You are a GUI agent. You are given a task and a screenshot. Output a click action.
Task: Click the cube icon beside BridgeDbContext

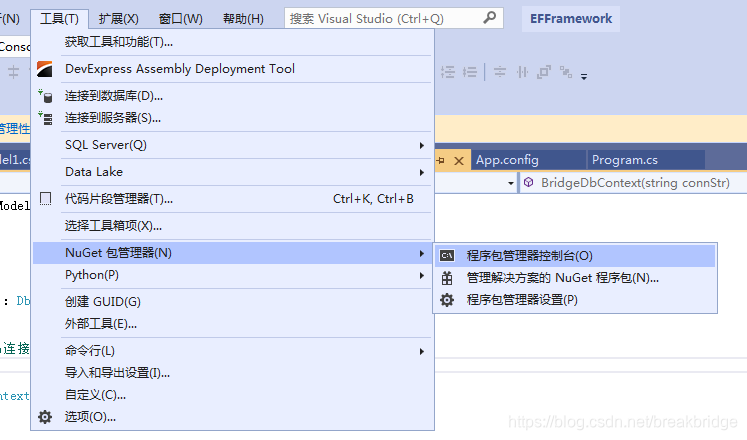[x=528, y=182]
